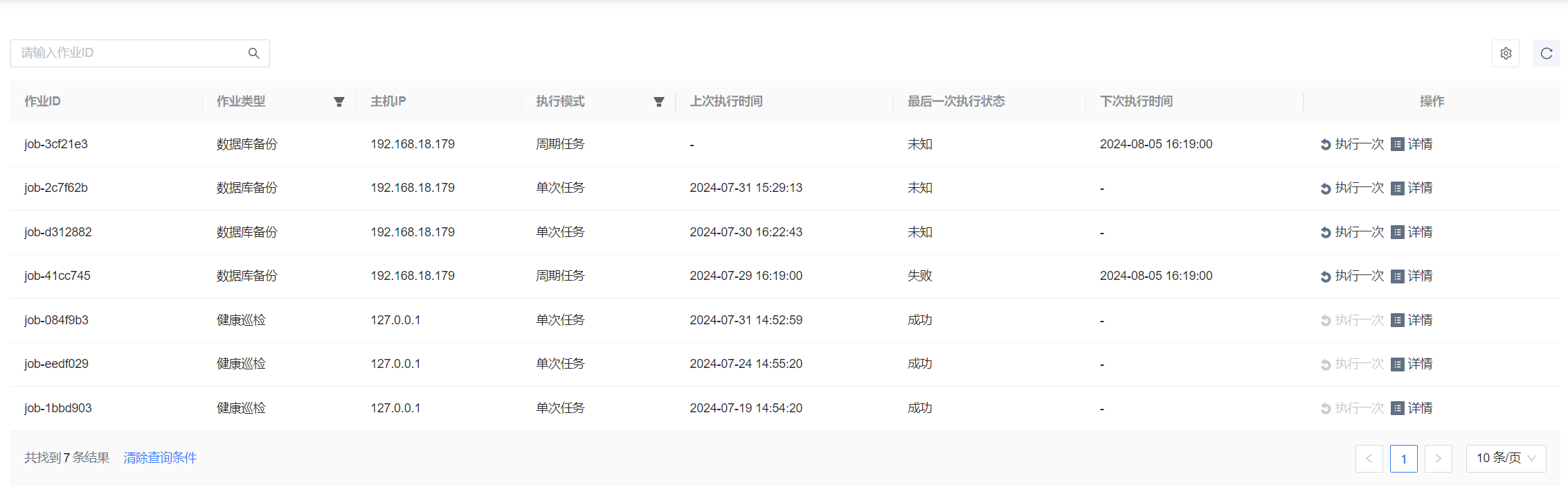Click next run time for job-3cf21e3
This screenshot has width=1568, height=492.
coord(1156,144)
